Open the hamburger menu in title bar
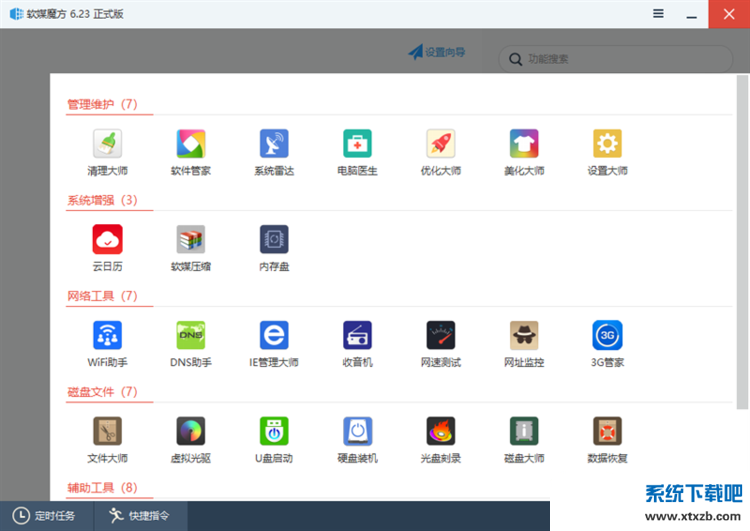Screen dimensions: 750x531 click(x=658, y=14)
